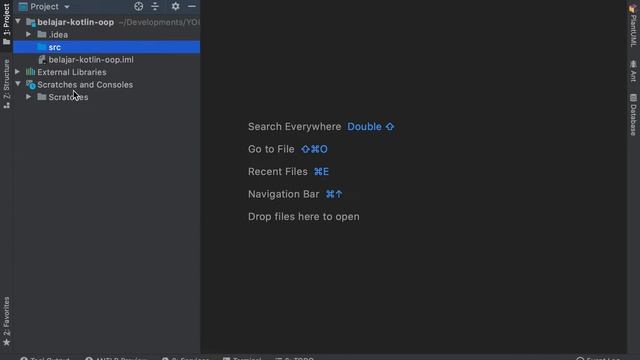Image resolution: width=640 pixels, height=360 pixels.
Task: Open the Structure side tab
Action: click(x=6, y=83)
